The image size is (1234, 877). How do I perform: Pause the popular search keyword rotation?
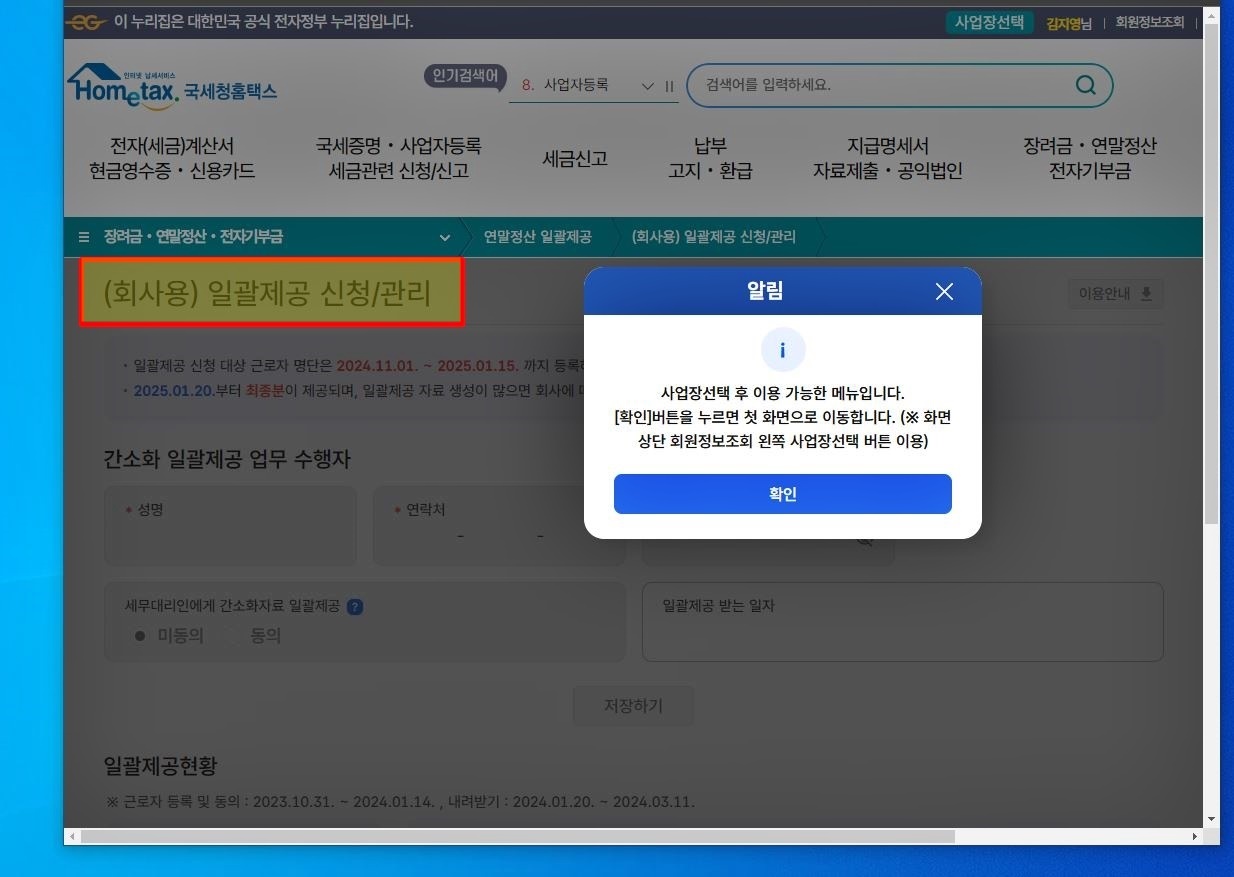670,86
